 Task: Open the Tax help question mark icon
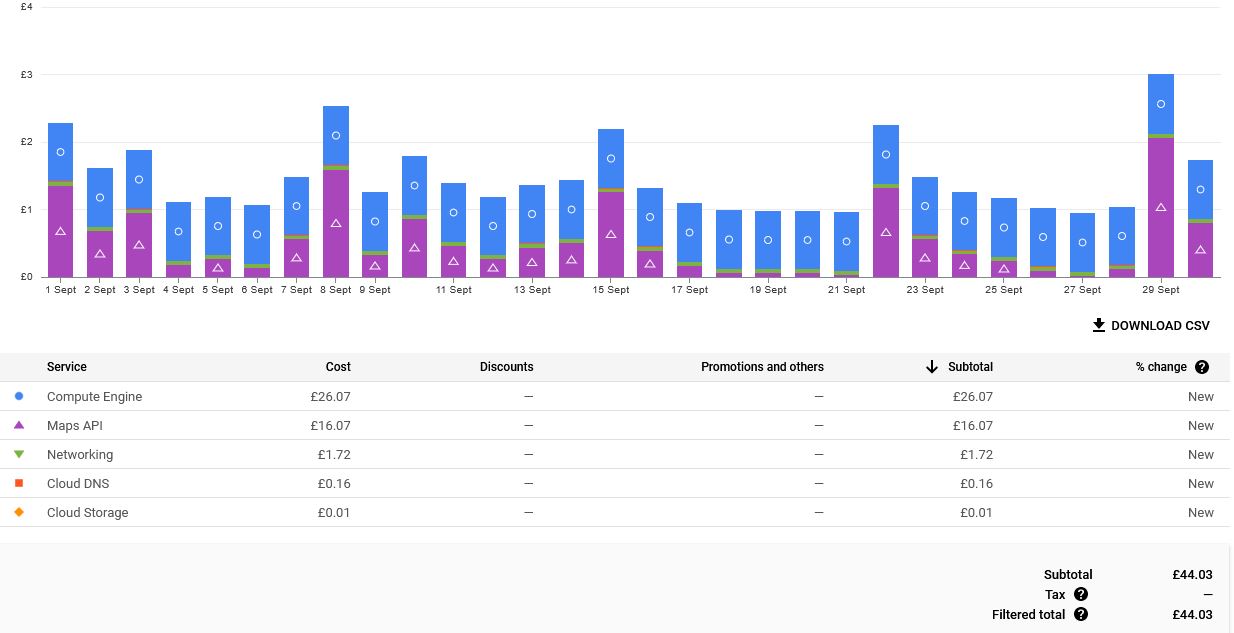click(1080, 594)
